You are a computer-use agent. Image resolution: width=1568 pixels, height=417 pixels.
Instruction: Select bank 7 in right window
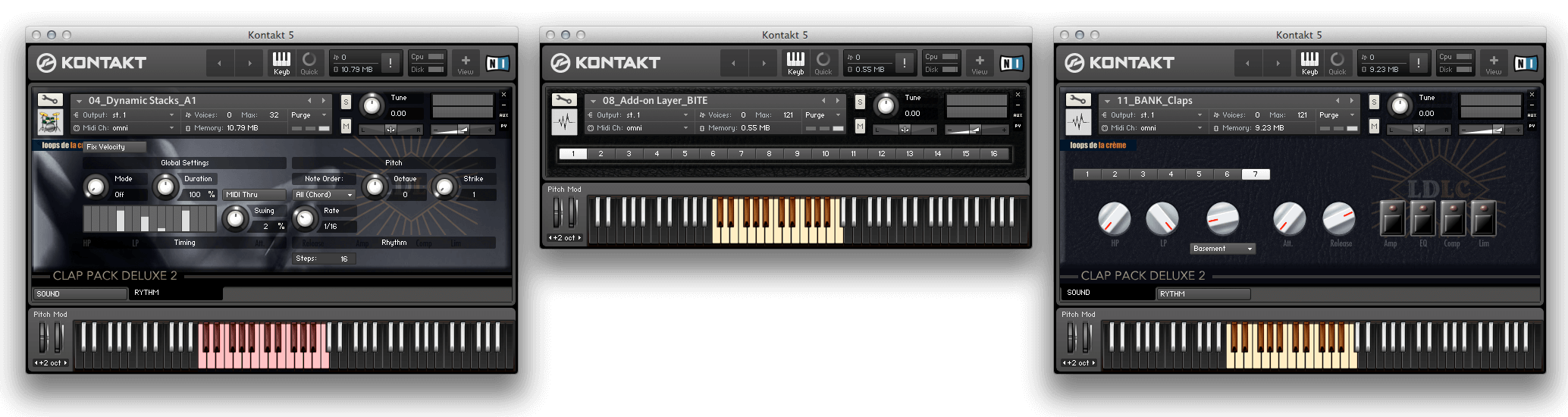[1255, 174]
